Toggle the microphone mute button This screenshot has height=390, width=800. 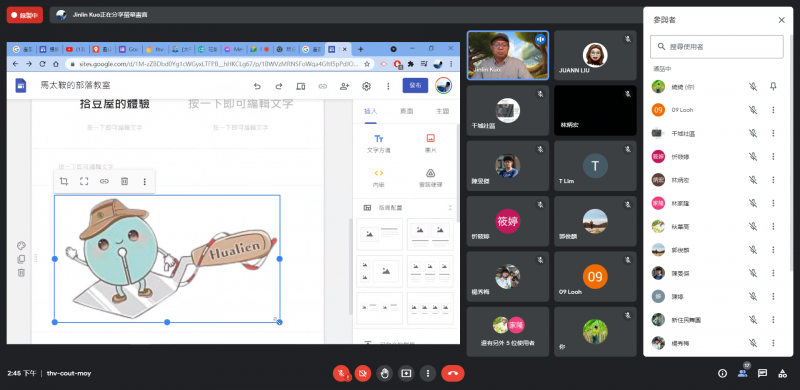pyautogui.click(x=341, y=374)
